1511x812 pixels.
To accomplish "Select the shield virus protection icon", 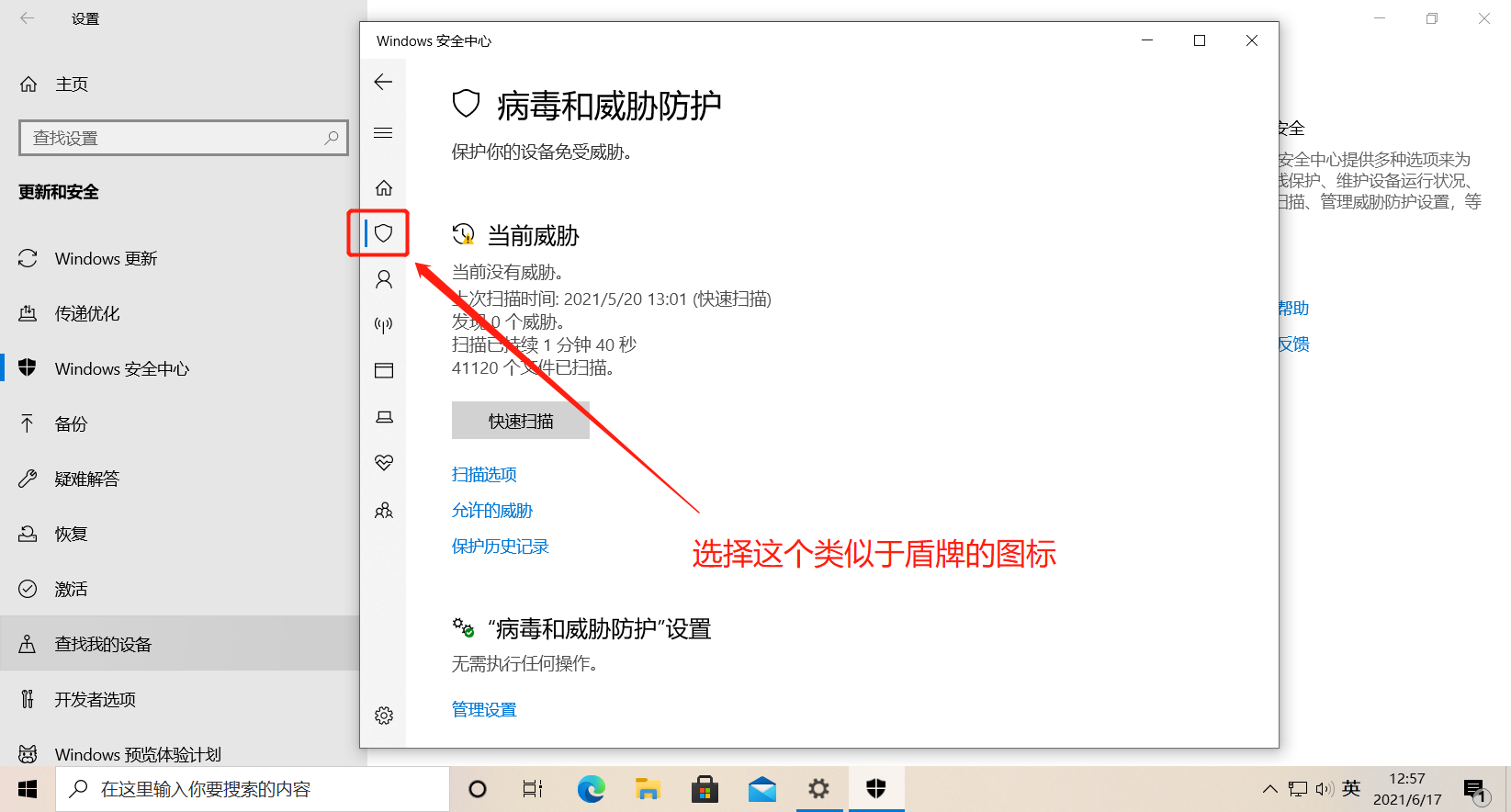I will [x=384, y=233].
